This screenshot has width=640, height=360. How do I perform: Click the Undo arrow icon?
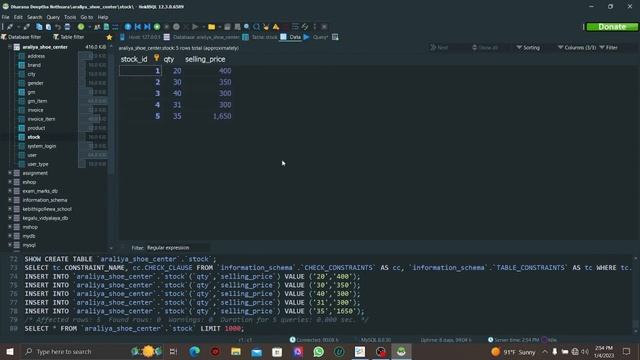pos(58,27)
